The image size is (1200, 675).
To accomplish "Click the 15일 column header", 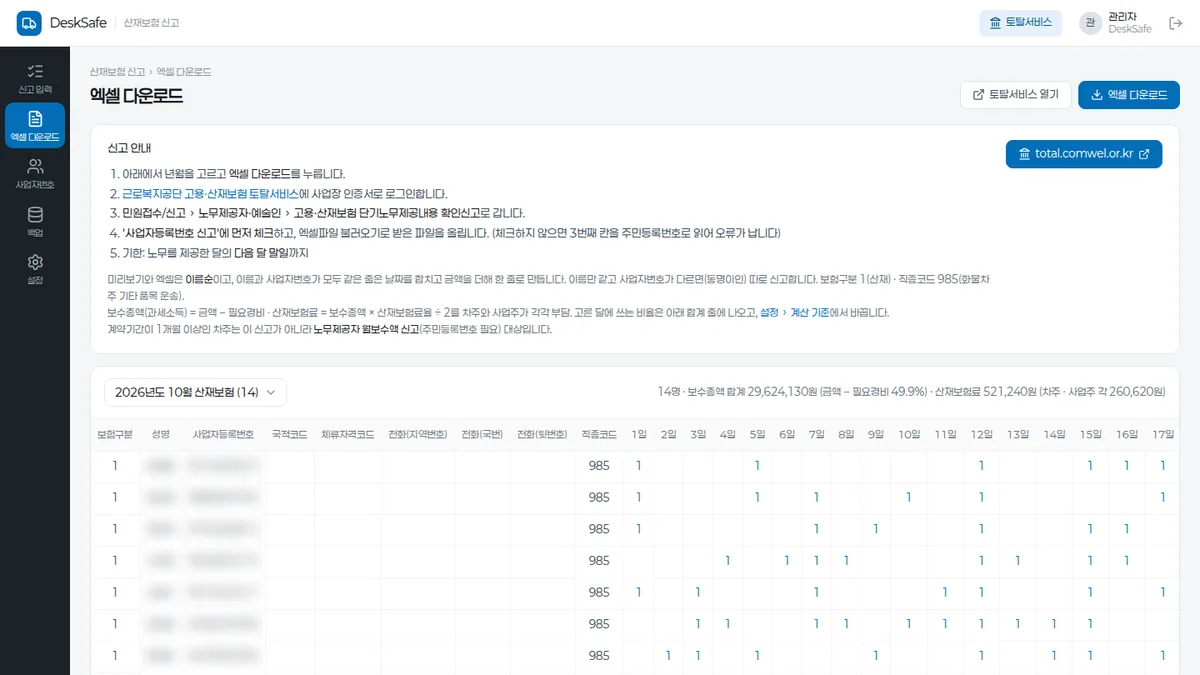I will pyautogui.click(x=1090, y=434).
